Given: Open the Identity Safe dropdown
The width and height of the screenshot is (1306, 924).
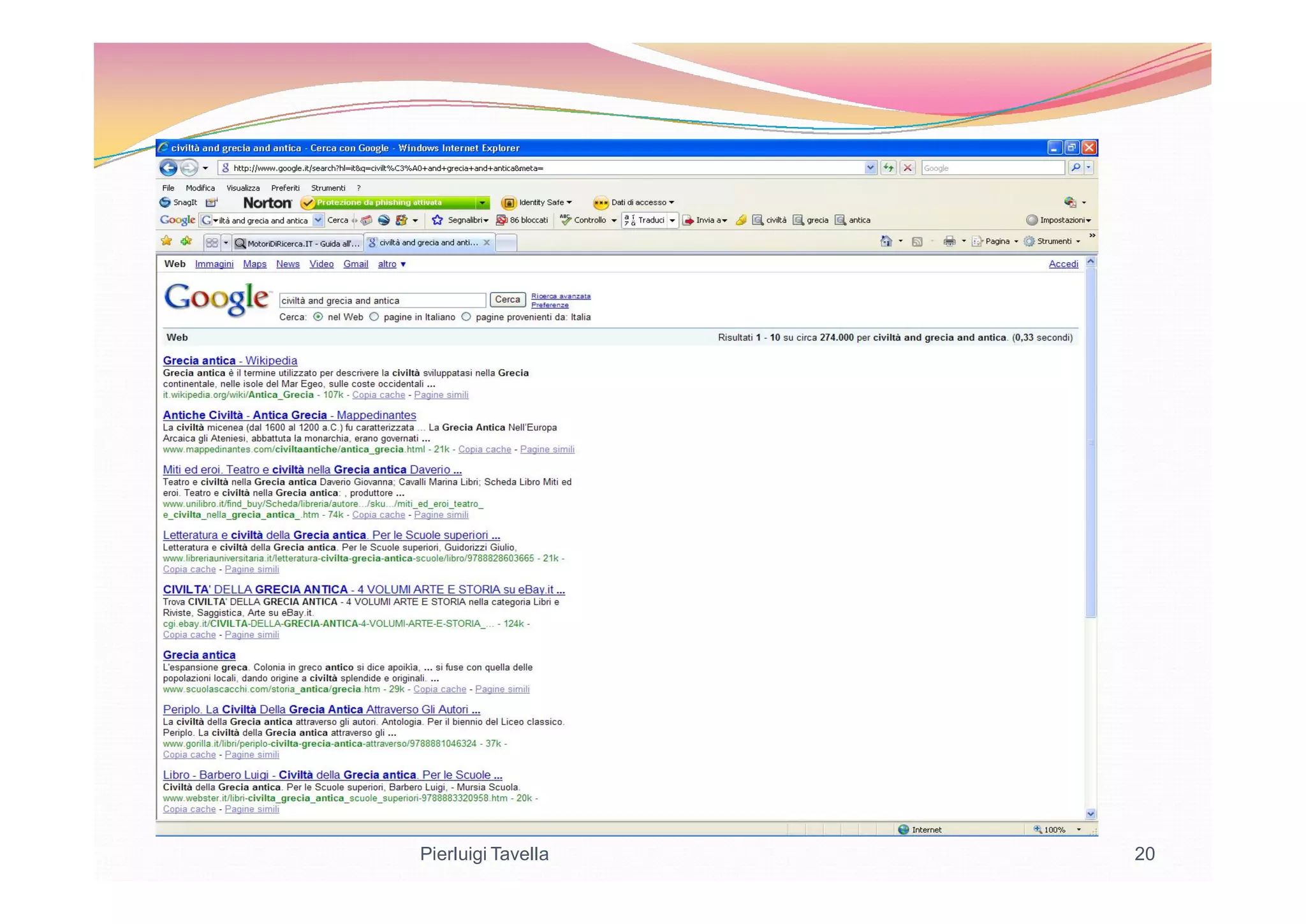Looking at the screenshot, I should tap(544, 203).
